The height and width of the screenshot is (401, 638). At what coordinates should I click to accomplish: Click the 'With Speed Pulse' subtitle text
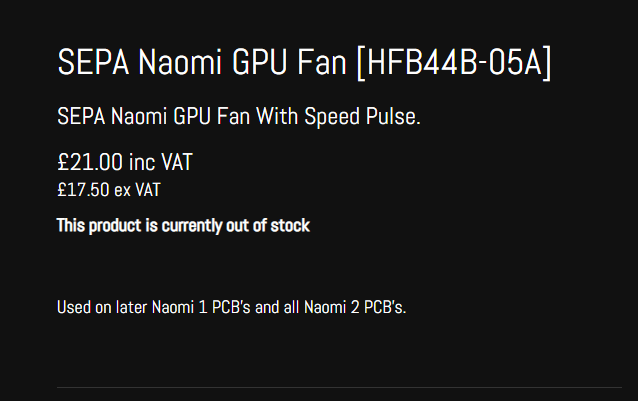338,117
